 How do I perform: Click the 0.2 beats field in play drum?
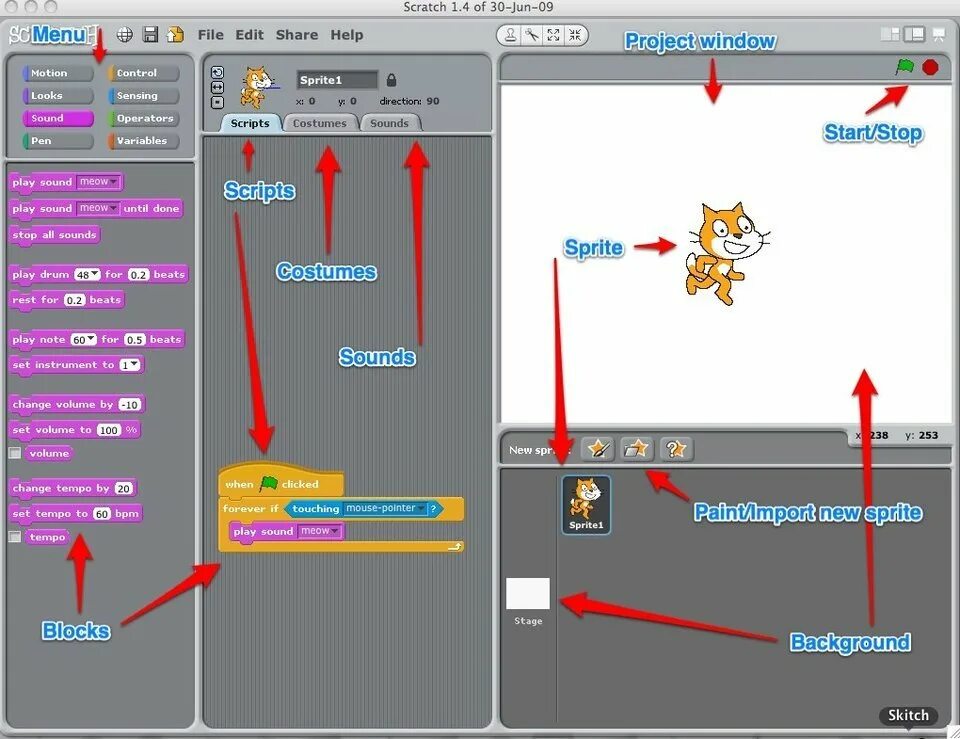point(138,275)
